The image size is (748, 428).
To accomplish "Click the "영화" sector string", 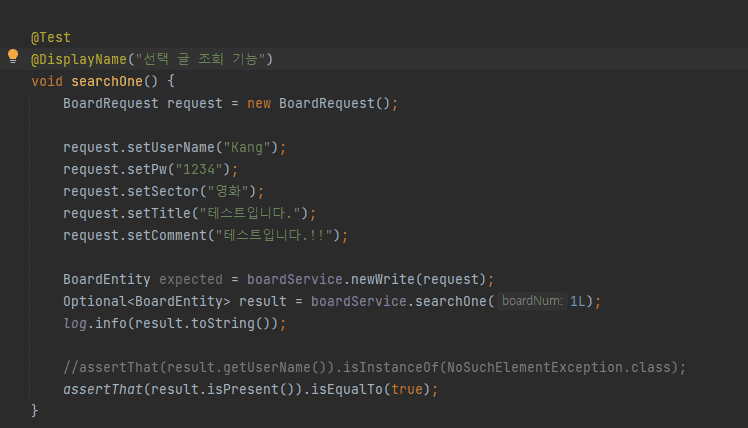I will tap(228, 191).
